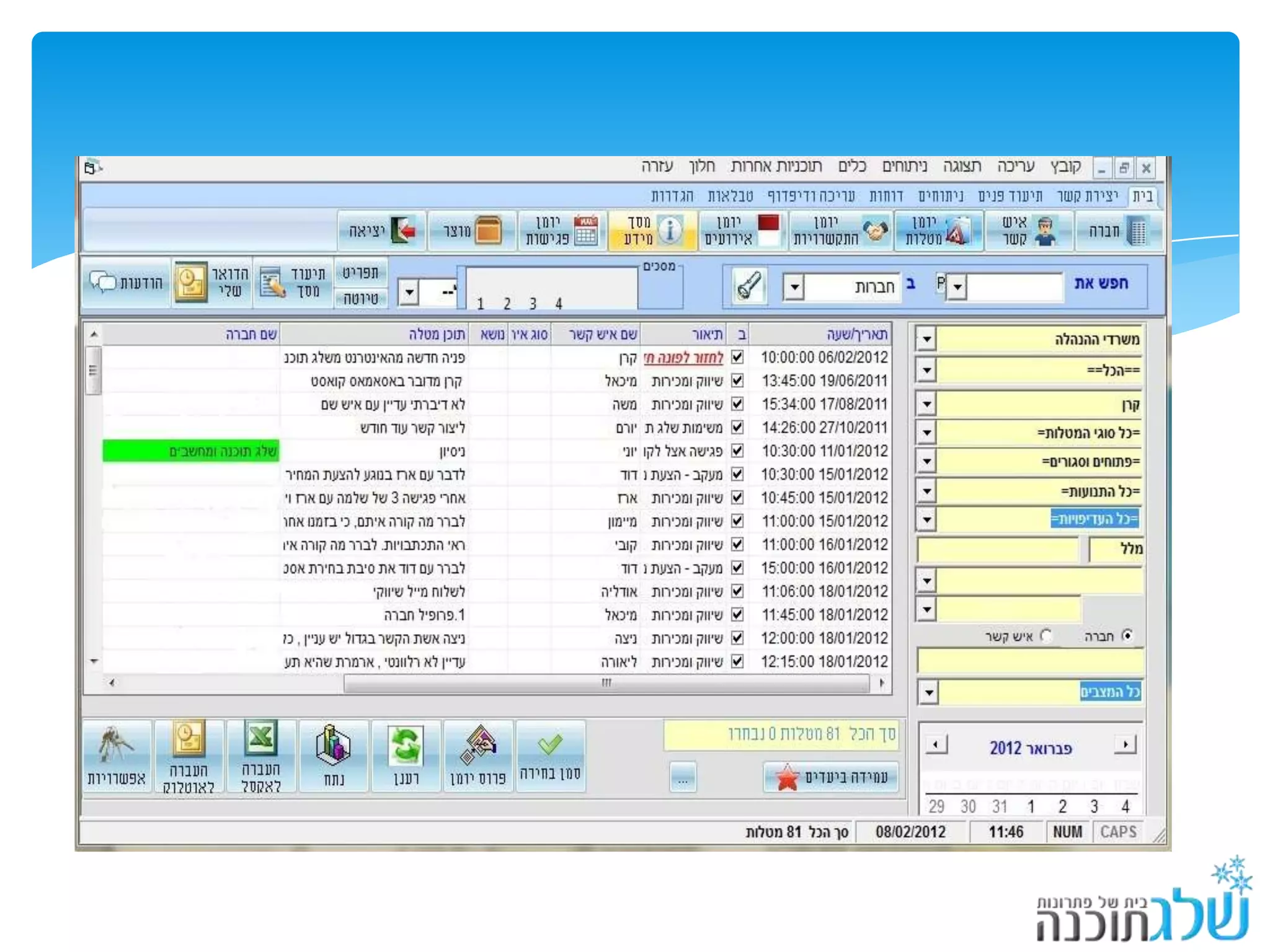Click the לחזור לפונה link

click(x=683, y=358)
